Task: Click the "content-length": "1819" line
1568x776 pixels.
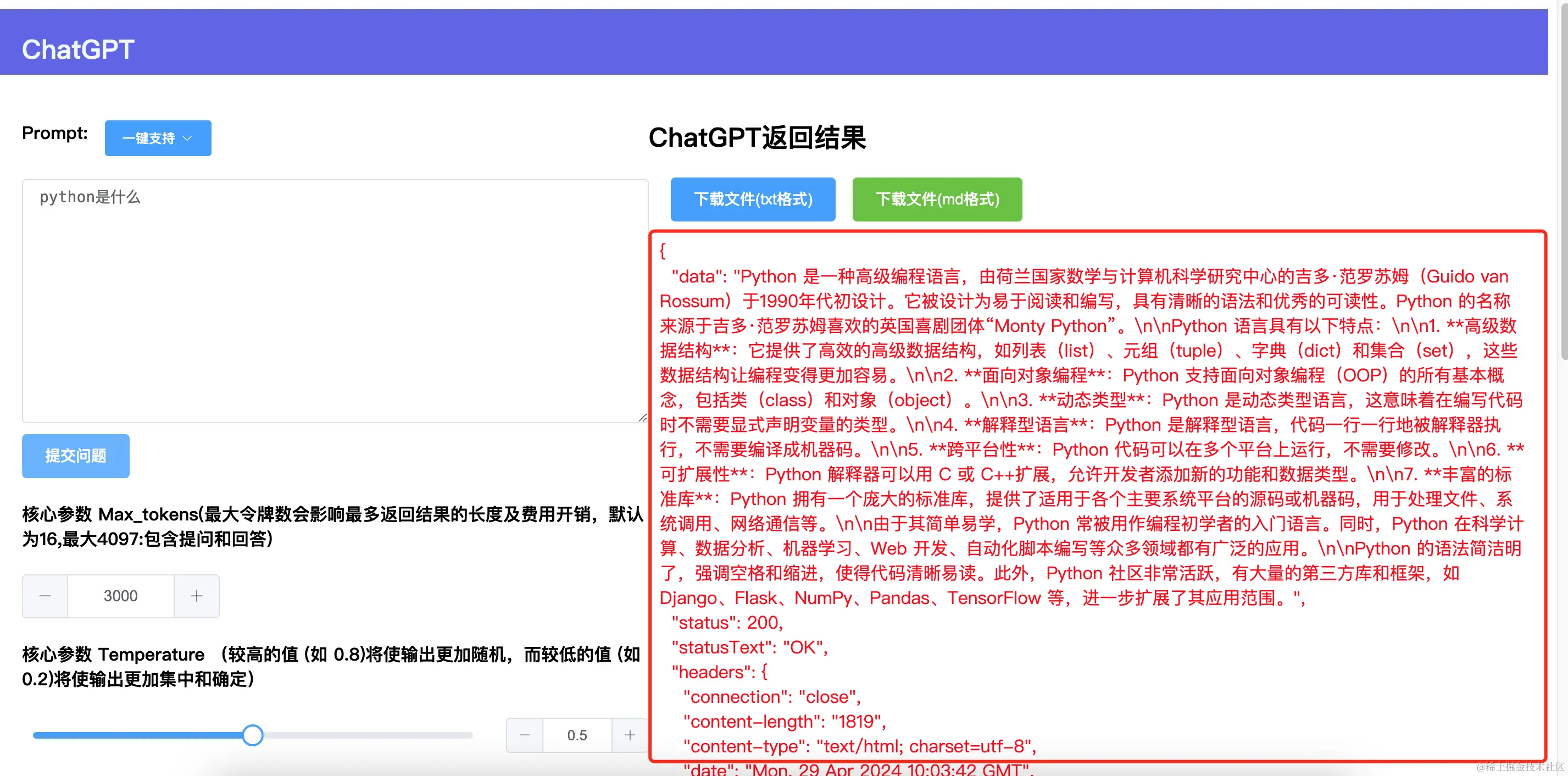Action: point(784,722)
